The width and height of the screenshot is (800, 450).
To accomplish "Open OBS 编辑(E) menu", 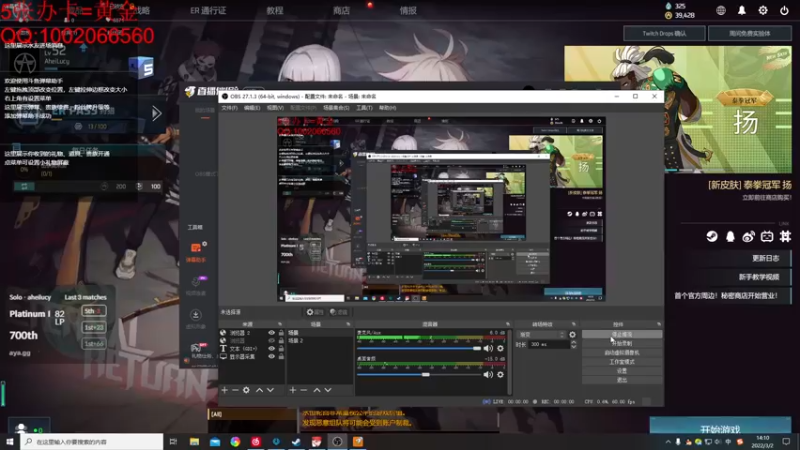I will (x=252, y=108).
